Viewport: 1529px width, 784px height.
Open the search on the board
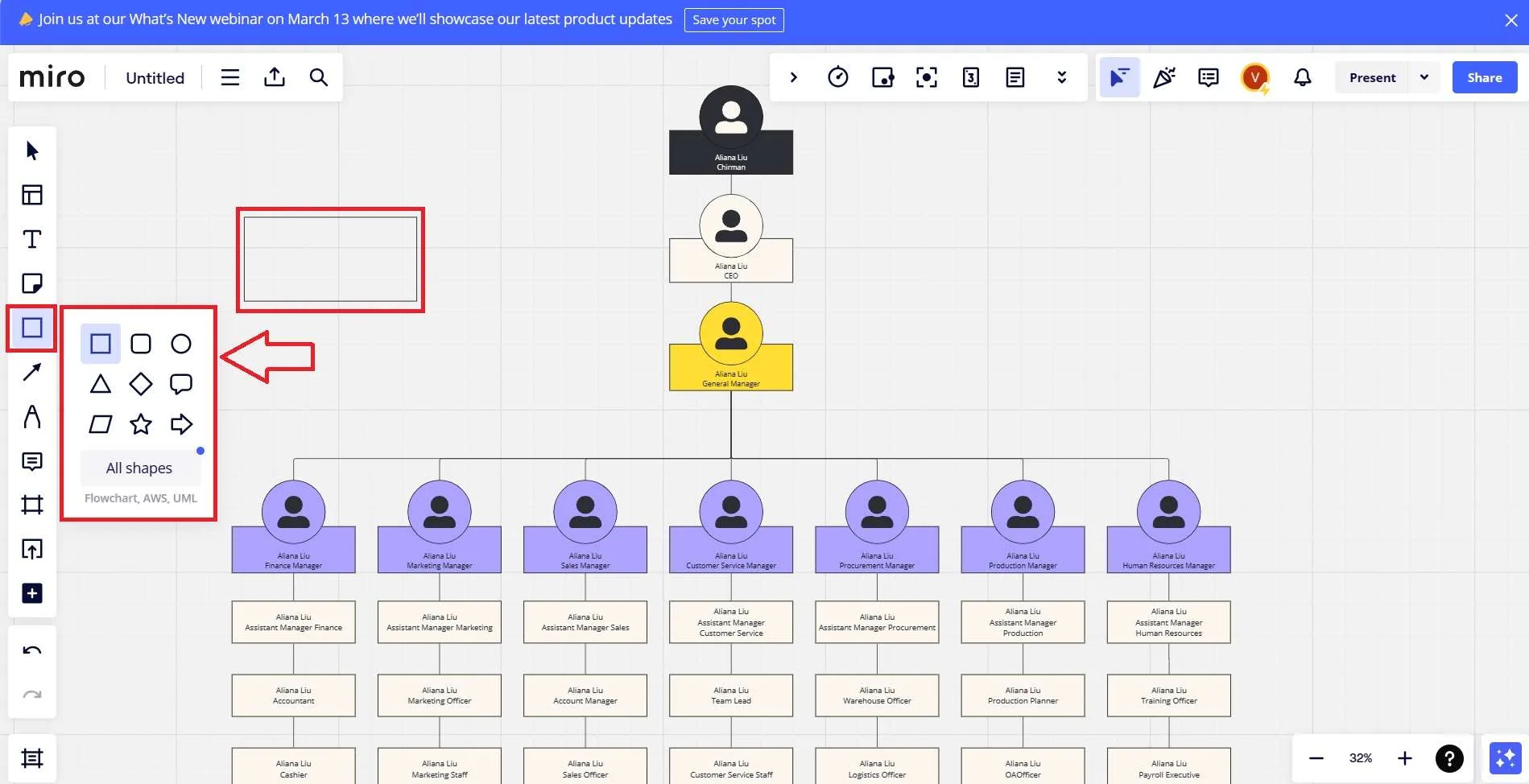318,77
